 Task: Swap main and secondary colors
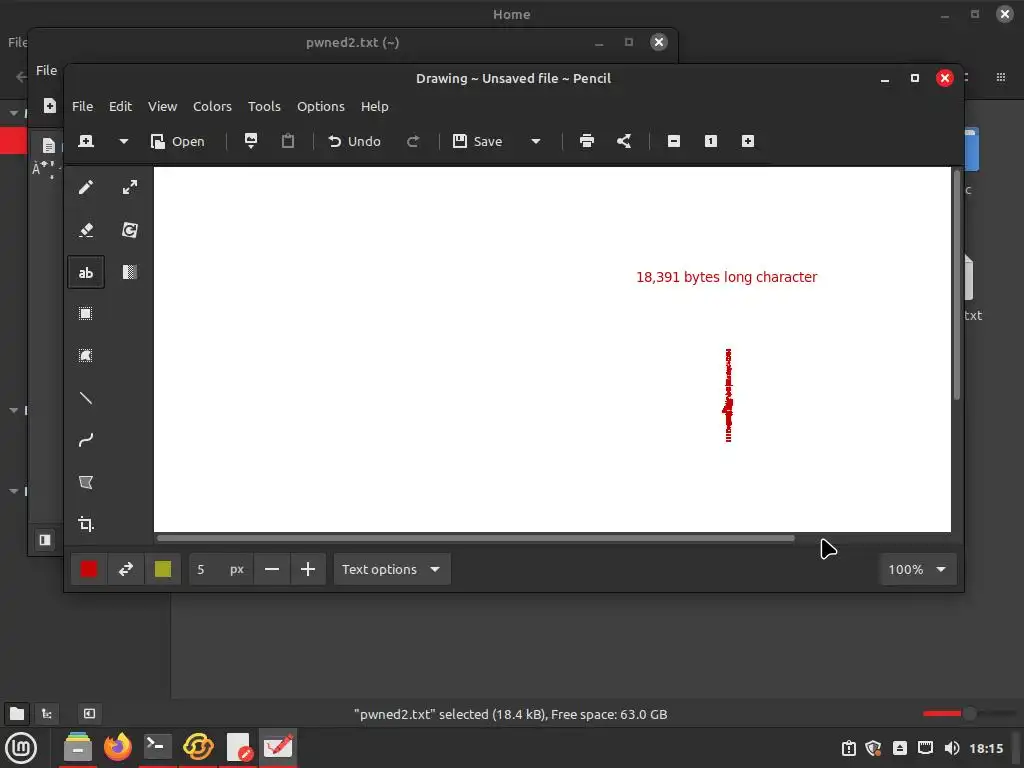(126, 569)
